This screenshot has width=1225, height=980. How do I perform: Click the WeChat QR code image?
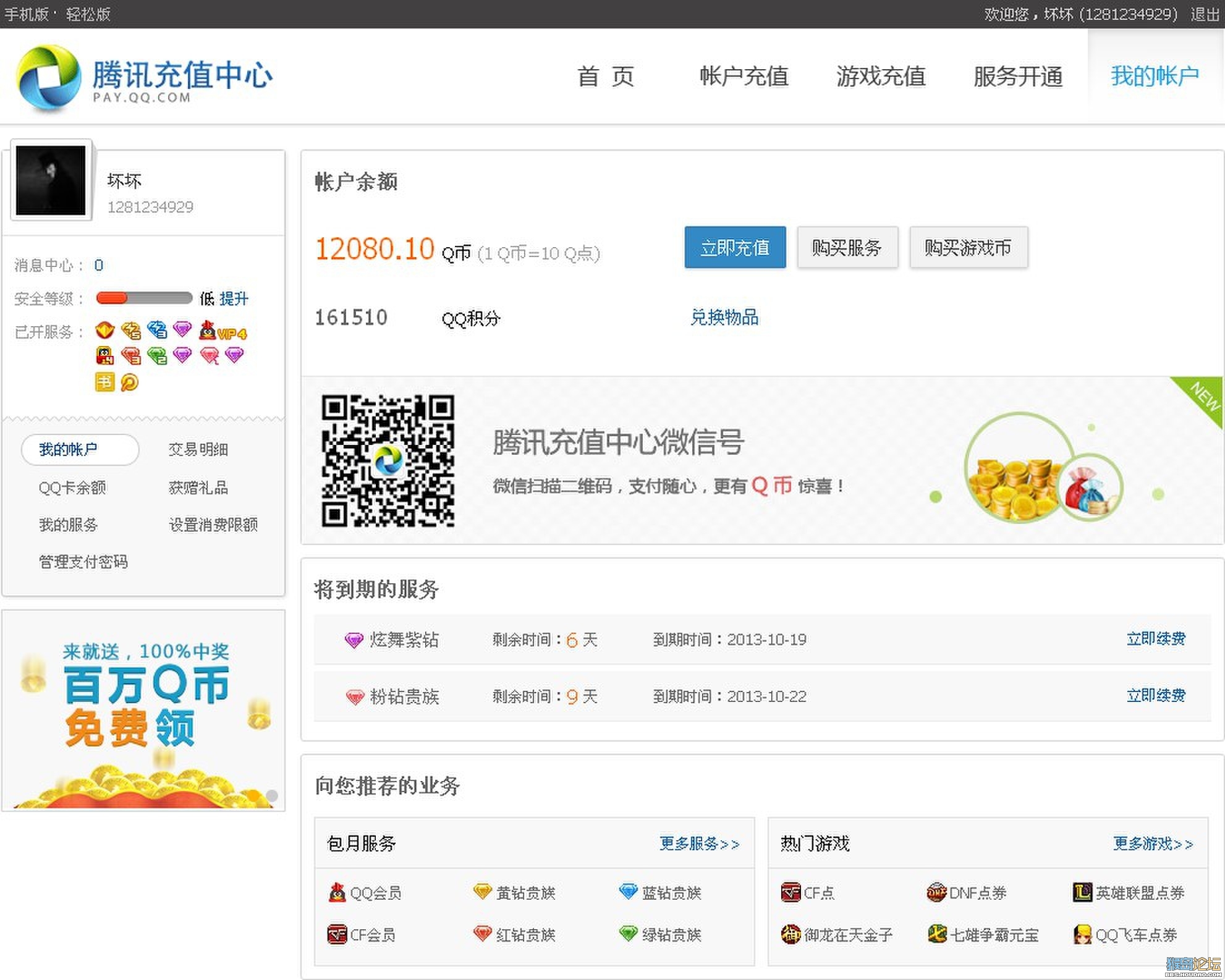tap(388, 460)
